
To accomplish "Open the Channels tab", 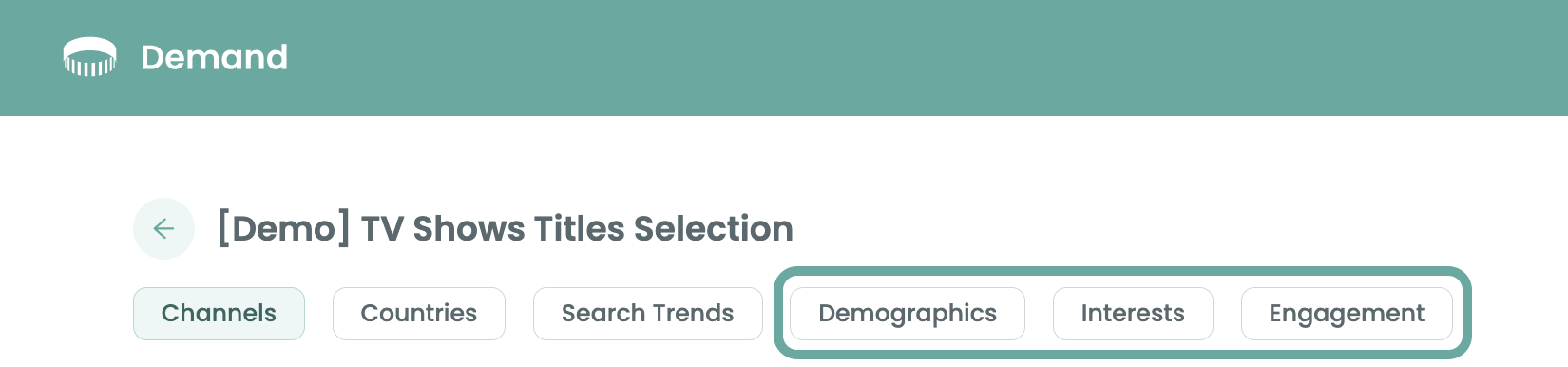I will pyautogui.click(x=219, y=314).
